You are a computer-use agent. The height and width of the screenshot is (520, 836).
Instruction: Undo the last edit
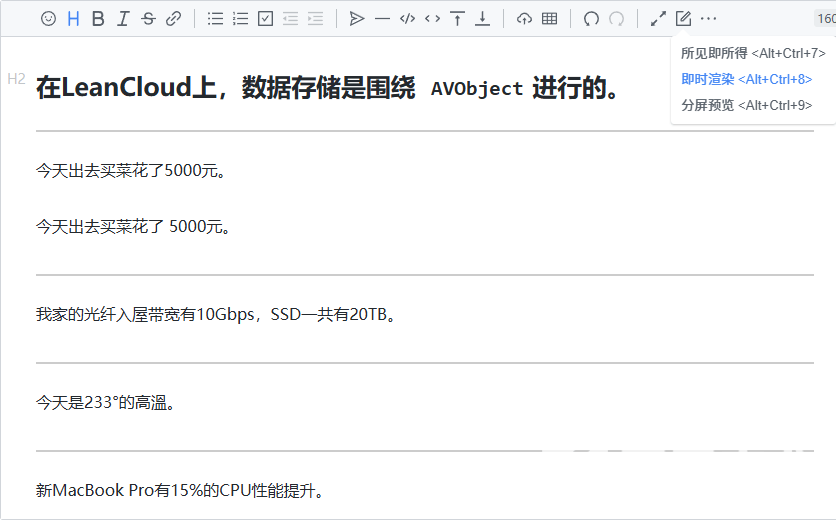coord(591,18)
